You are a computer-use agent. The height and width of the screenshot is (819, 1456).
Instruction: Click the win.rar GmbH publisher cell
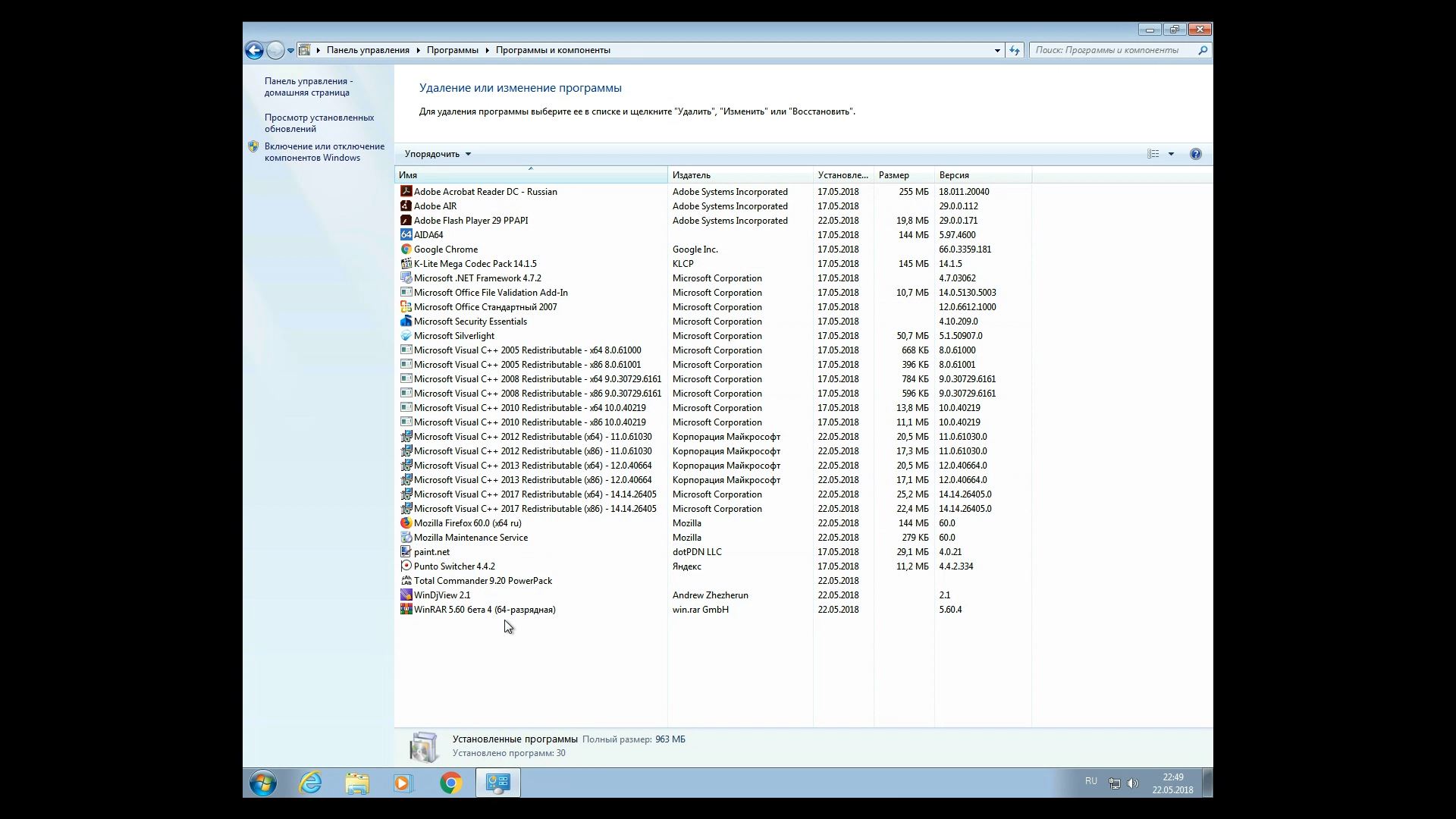coord(700,610)
